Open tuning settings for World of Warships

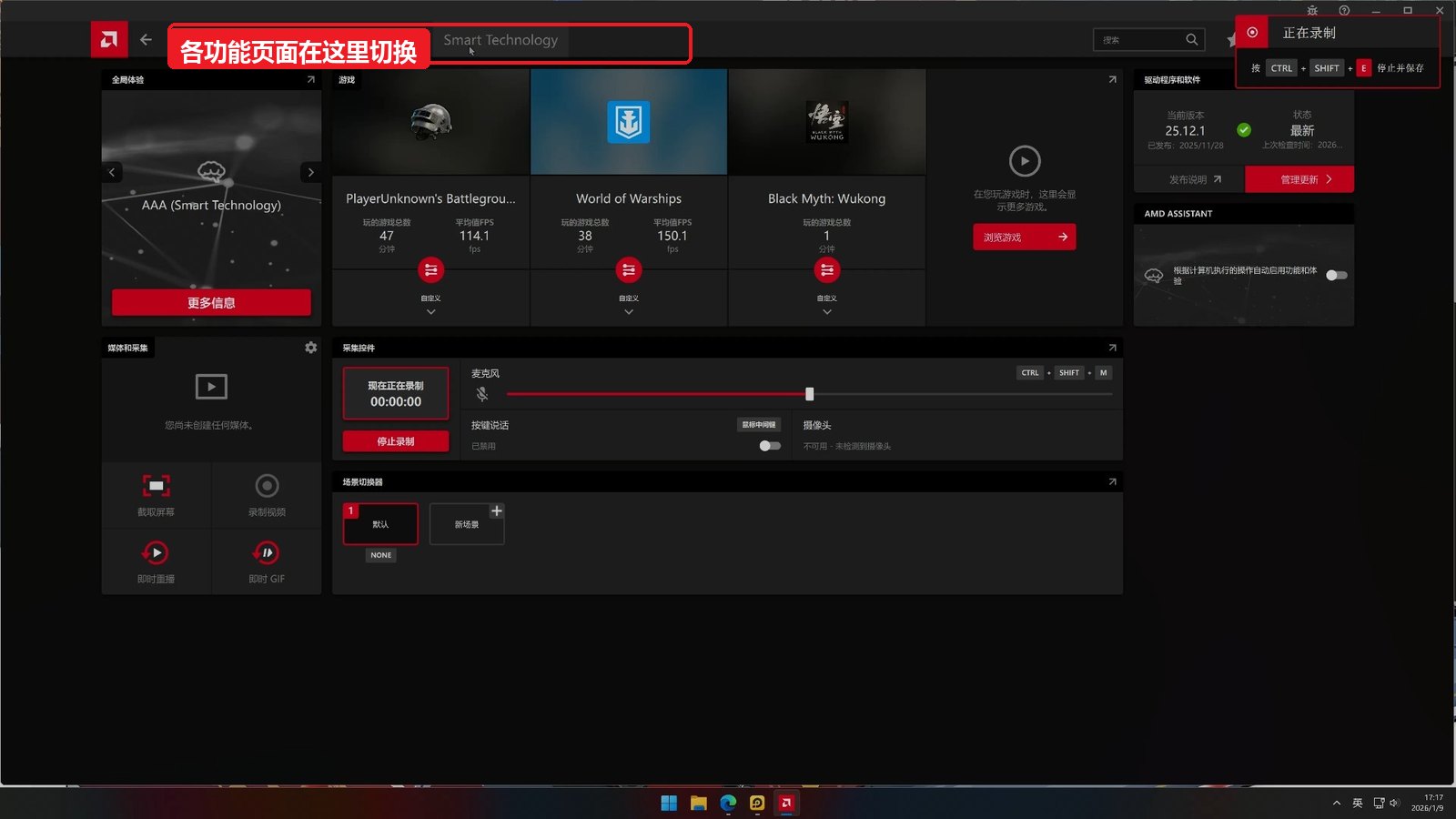(x=629, y=270)
